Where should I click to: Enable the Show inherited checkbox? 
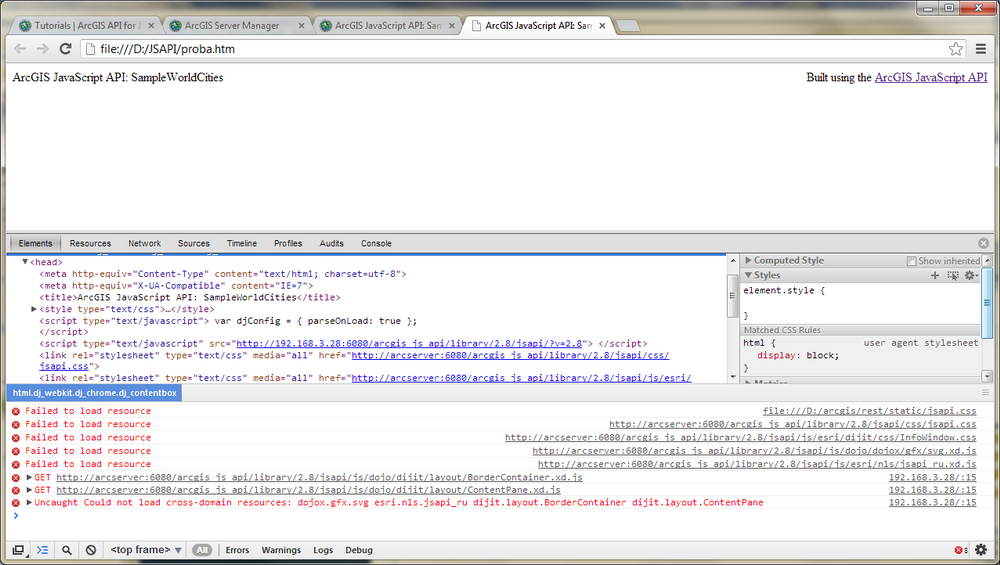click(x=912, y=261)
